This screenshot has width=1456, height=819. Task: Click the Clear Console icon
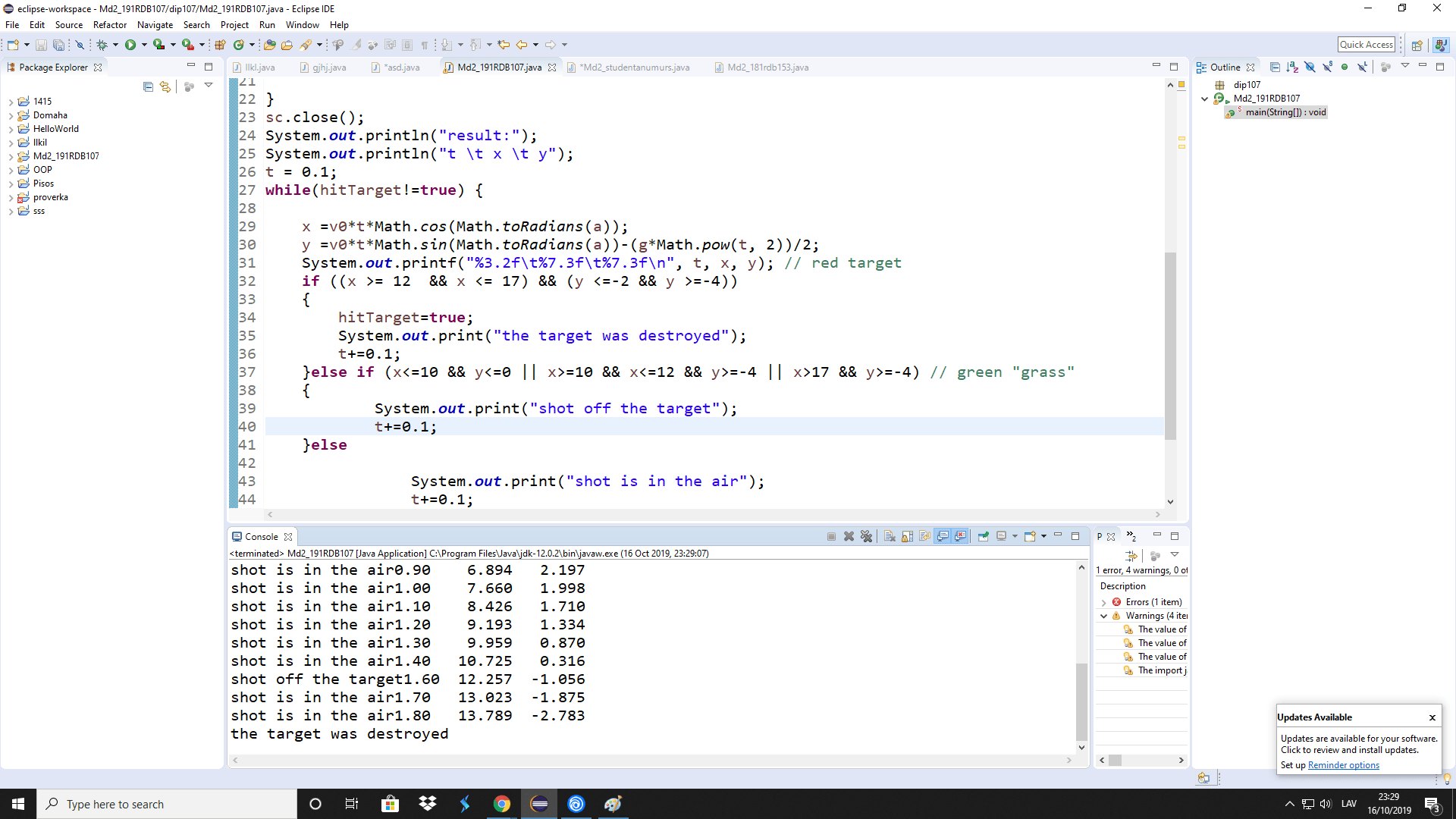click(x=890, y=536)
